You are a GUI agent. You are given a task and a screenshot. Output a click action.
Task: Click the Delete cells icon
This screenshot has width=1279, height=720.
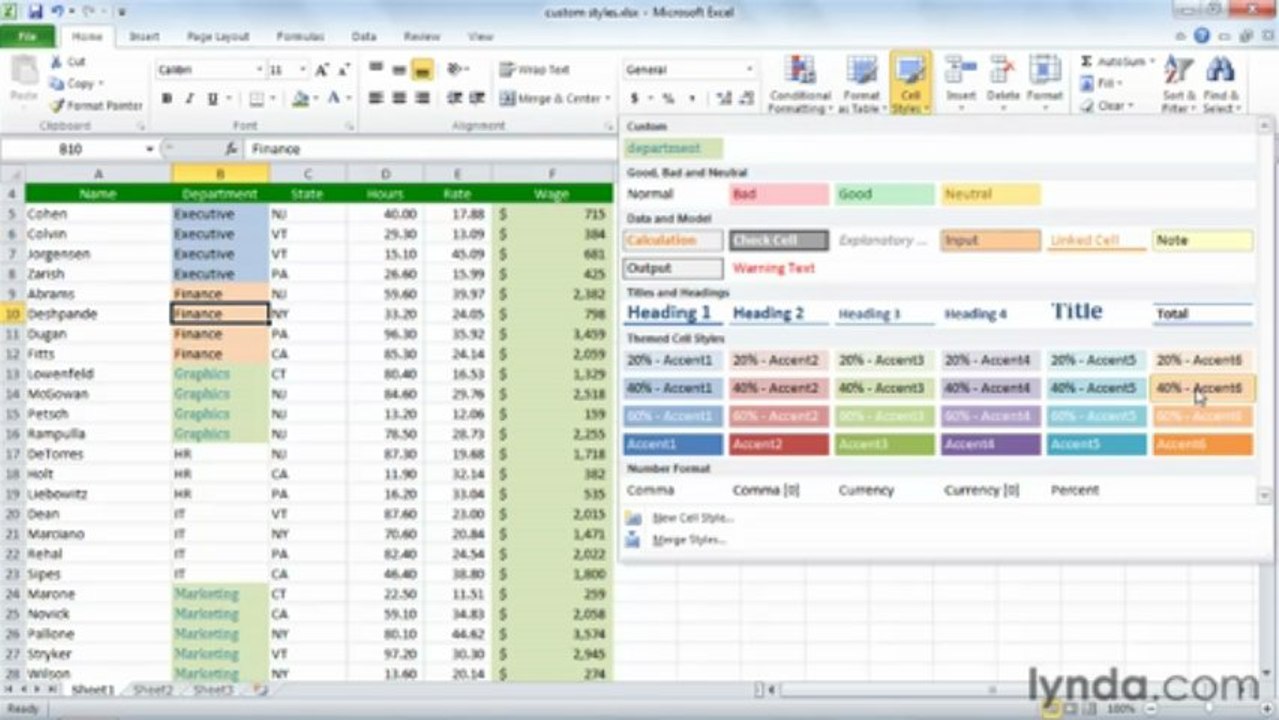[1003, 72]
